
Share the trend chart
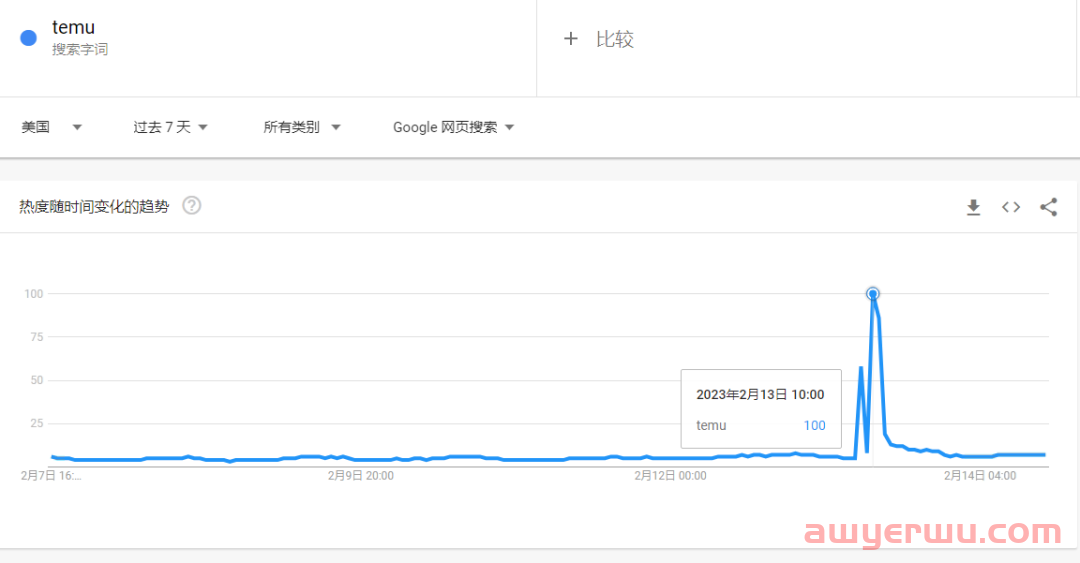1048,207
